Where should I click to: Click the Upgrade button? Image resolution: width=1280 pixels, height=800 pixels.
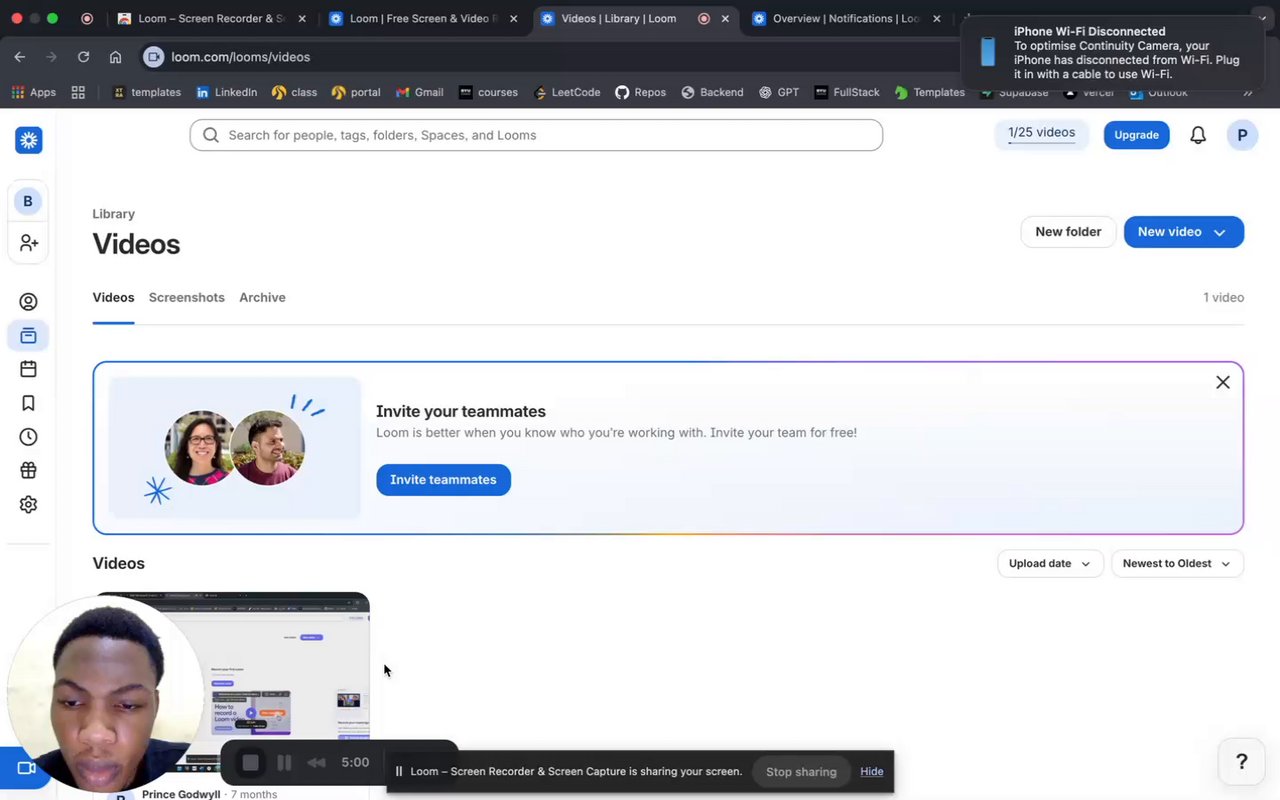coord(1136,135)
